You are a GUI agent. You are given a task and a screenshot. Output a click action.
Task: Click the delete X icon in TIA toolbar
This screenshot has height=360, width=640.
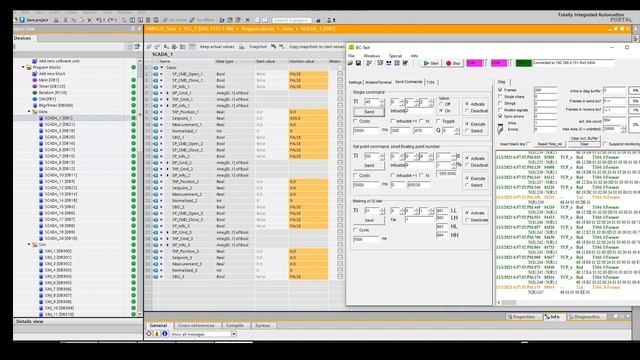(89, 20)
